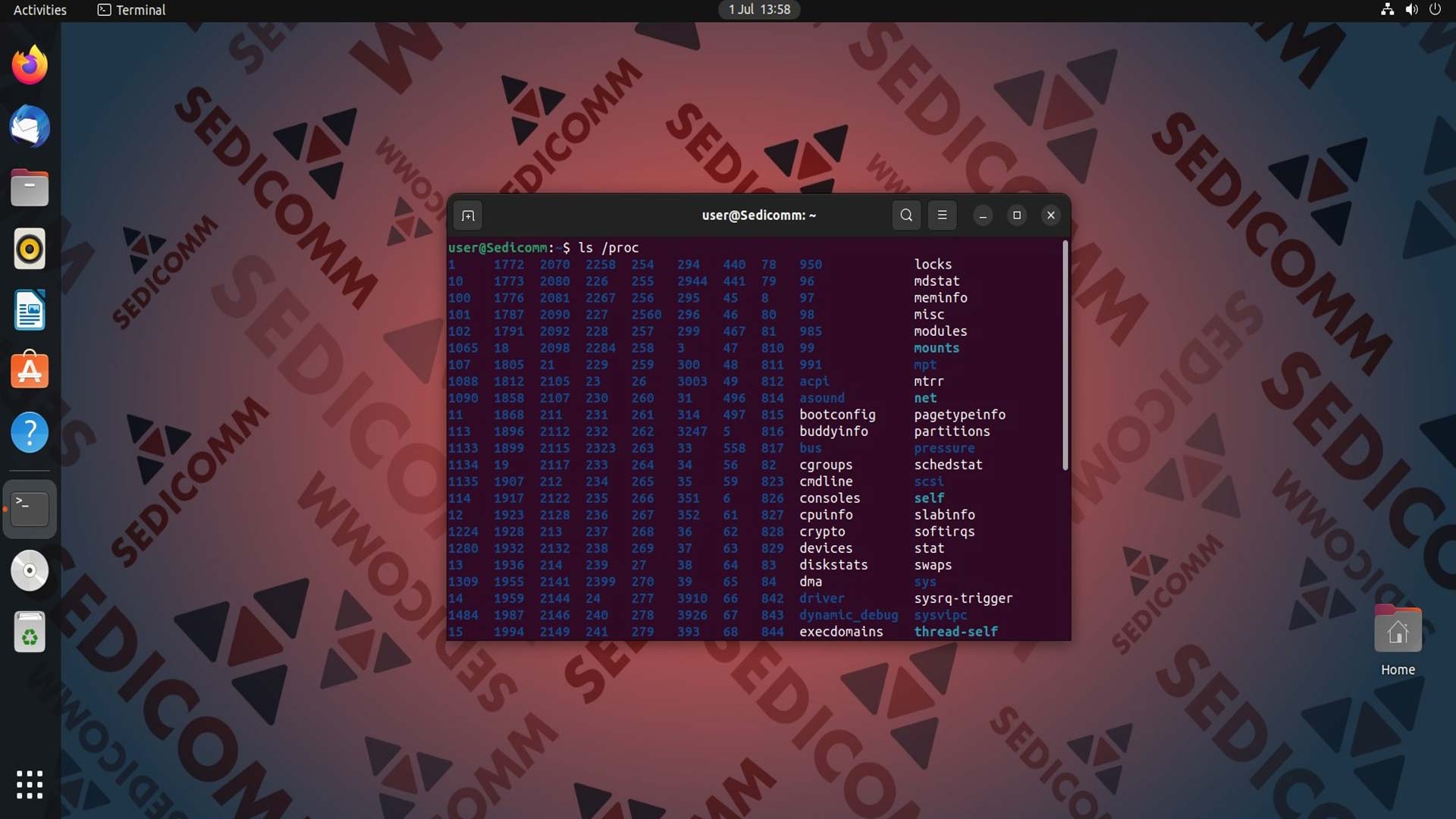Open the terminal search tool

[906, 215]
